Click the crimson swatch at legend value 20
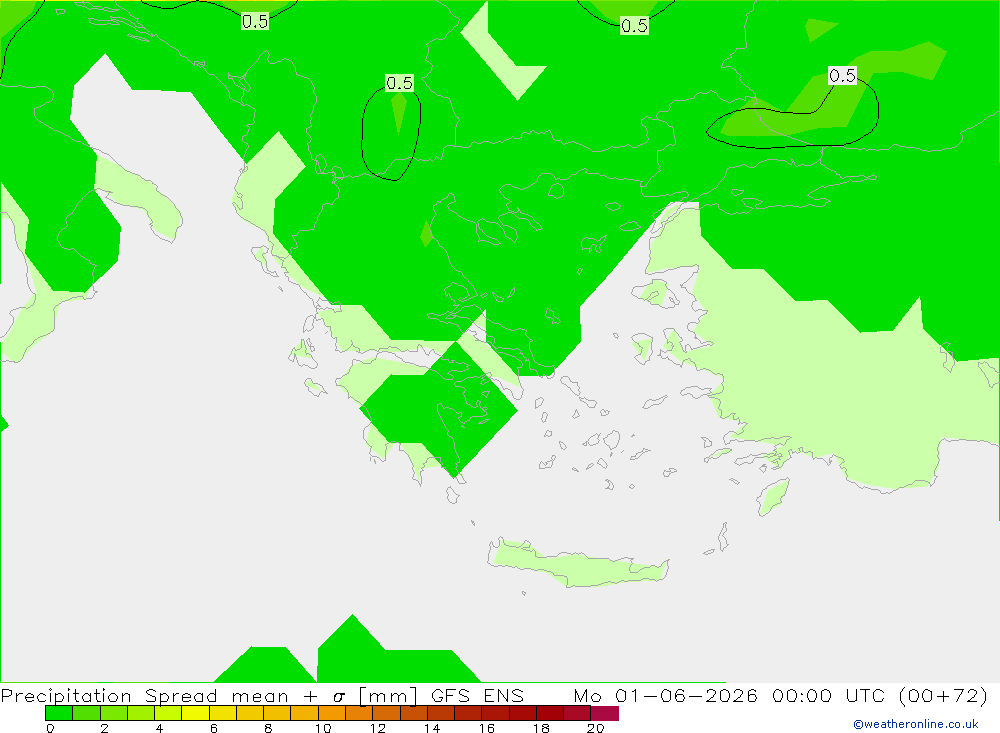Viewport: 1000px width, 733px height. pyautogui.click(x=605, y=713)
